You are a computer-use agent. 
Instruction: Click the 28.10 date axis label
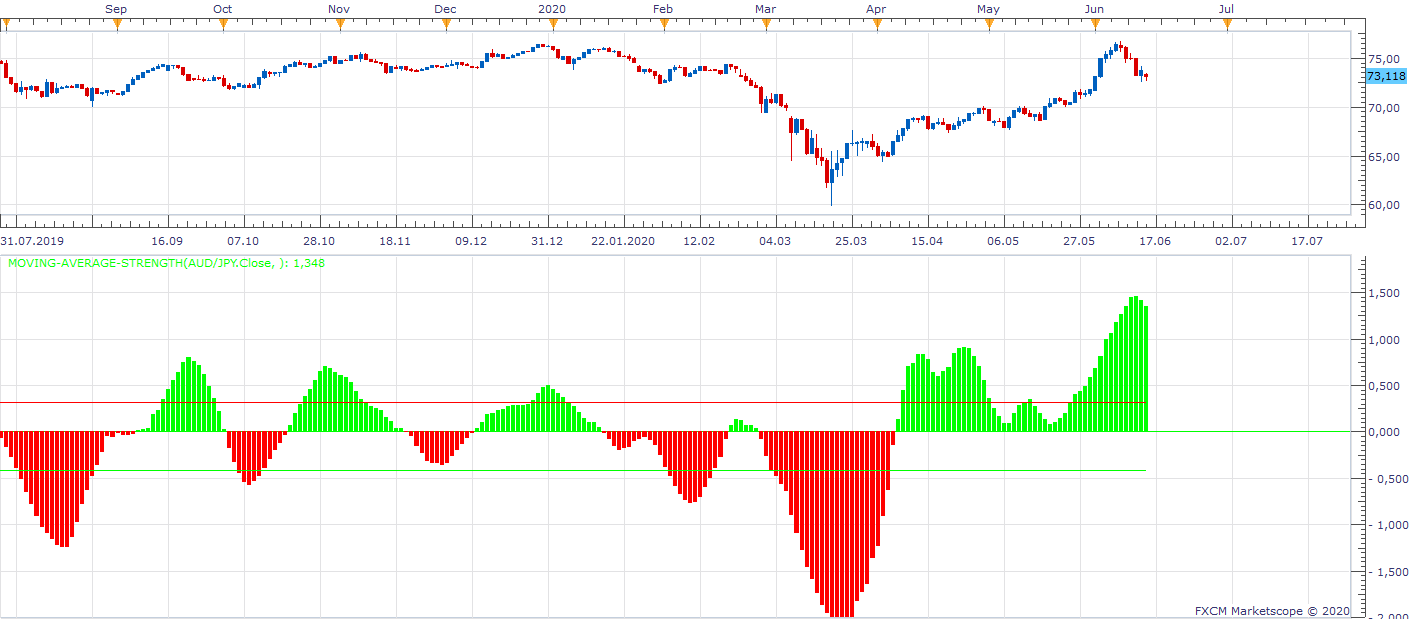tap(319, 241)
